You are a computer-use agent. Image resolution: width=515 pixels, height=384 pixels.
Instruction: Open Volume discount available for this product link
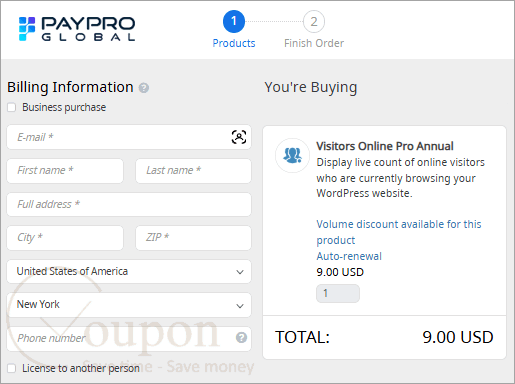click(x=399, y=232)
